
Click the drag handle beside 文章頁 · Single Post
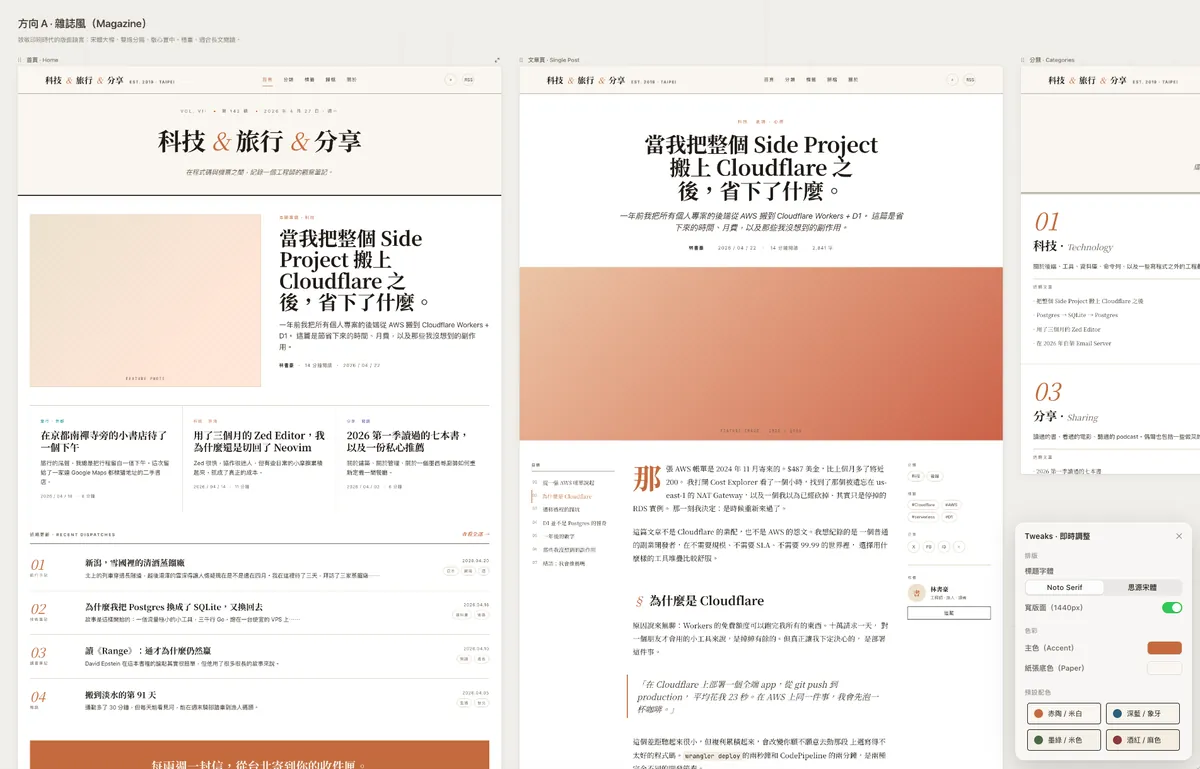click(523, 60)
